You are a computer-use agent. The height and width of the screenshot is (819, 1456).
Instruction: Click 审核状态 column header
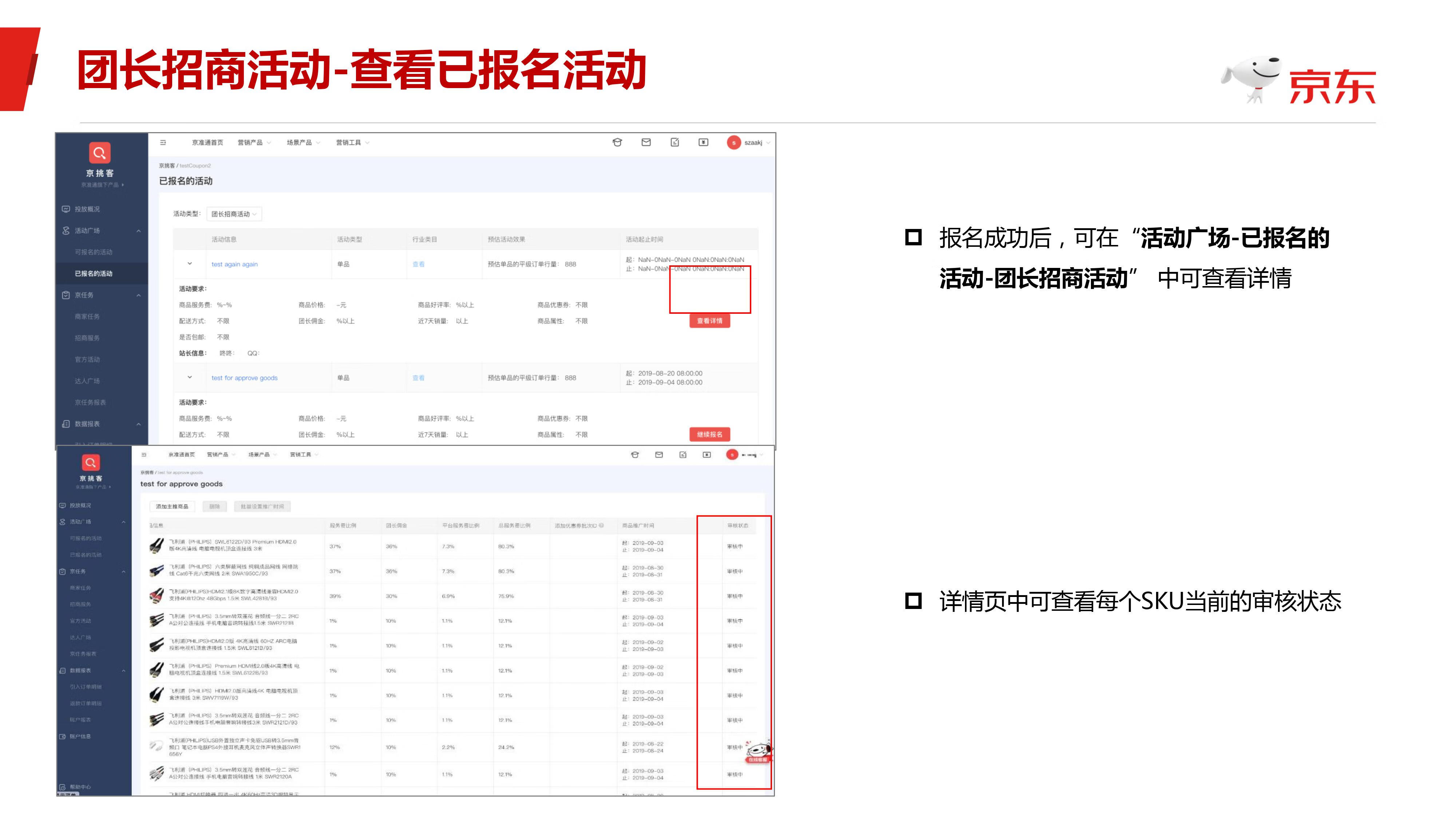[x=737, y=526]
